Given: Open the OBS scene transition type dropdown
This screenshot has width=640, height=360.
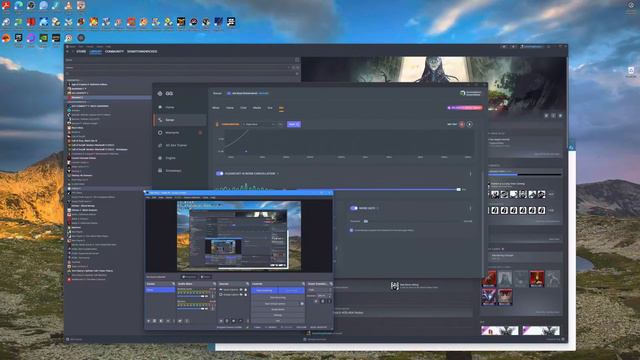Looking at the screenshot, I should pyautogui.click(x=319, y=290).
